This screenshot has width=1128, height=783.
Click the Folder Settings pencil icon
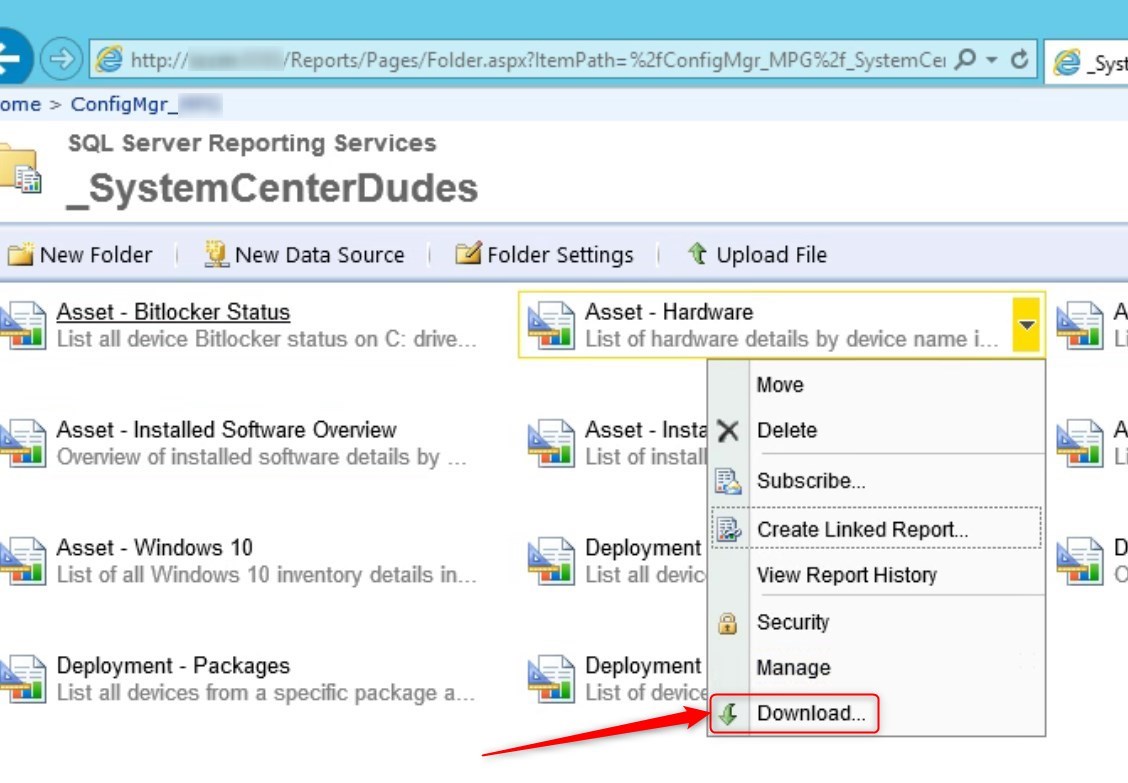(468, 253)
